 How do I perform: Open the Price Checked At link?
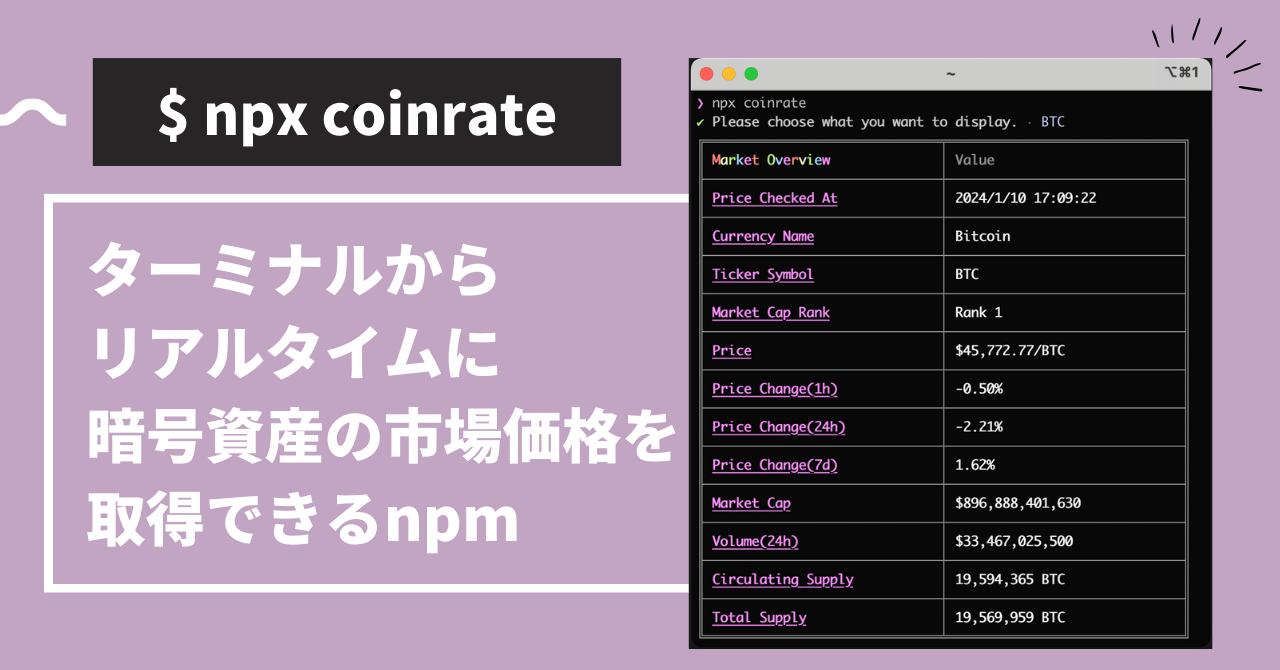(774, 198)
